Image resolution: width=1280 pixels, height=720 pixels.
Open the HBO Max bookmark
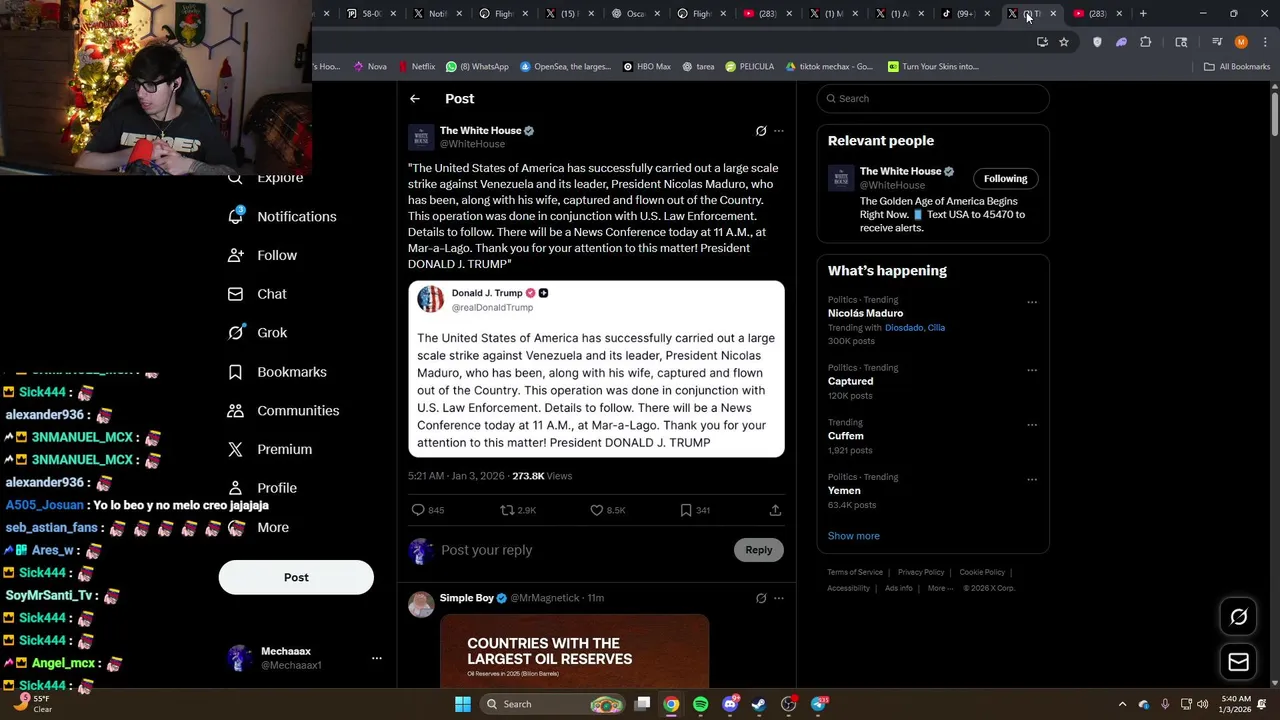(647, 67)
